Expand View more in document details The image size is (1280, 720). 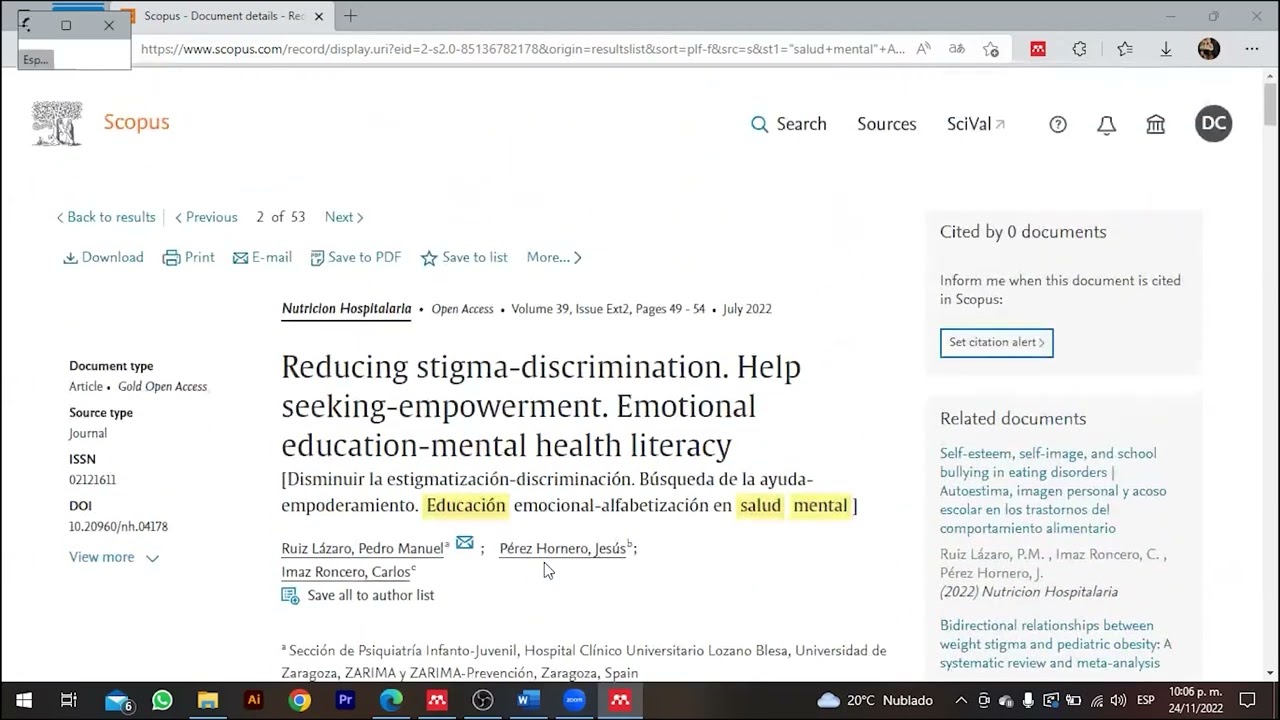113,557
